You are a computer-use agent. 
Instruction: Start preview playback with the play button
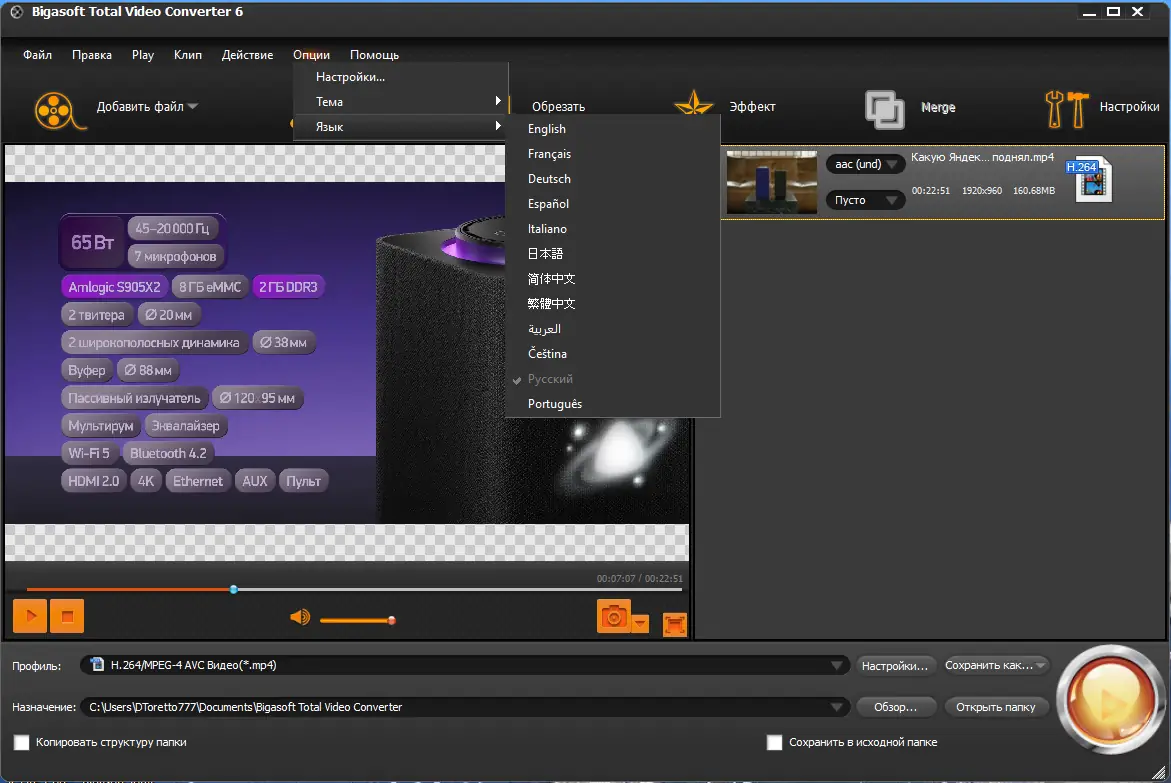(29, 615)
